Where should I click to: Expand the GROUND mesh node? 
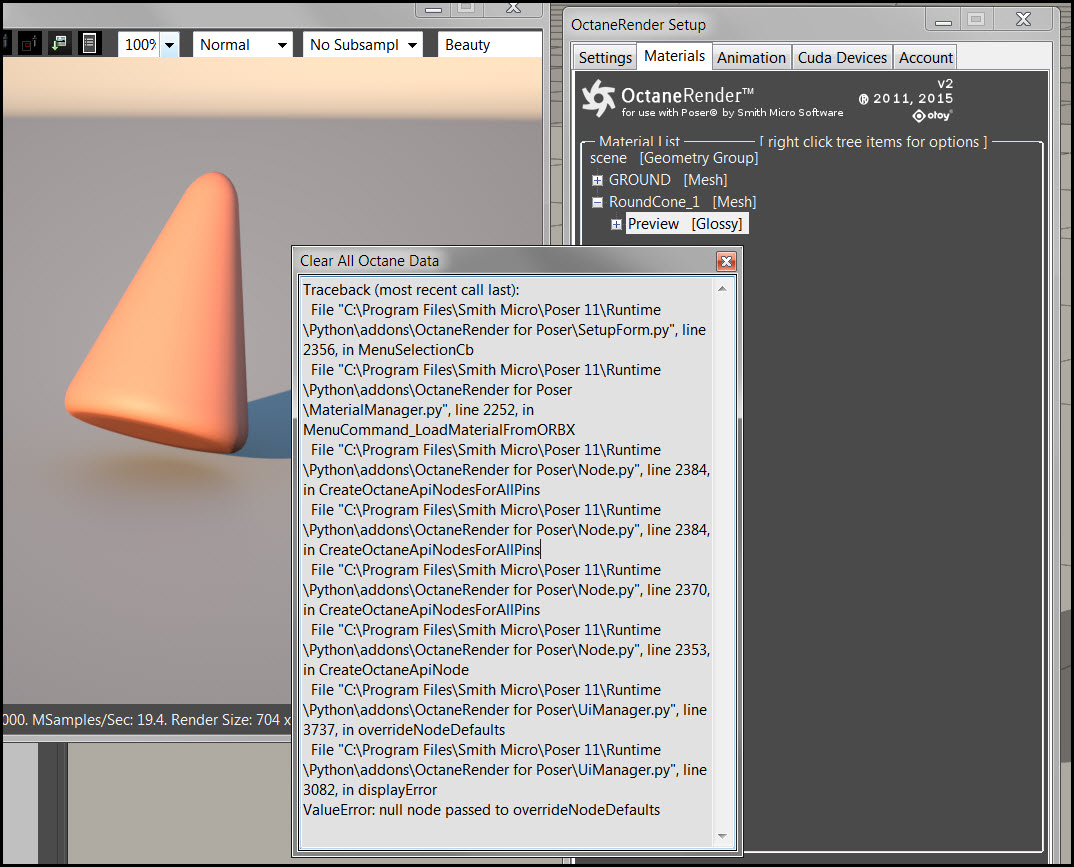tap(597, 180)
